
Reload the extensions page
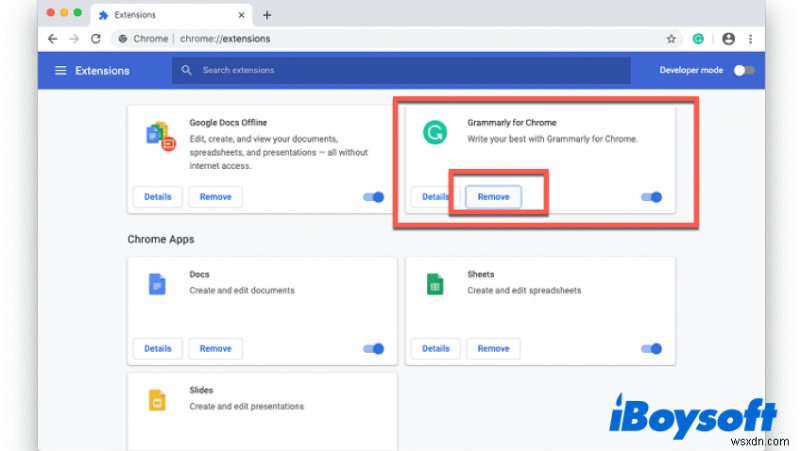(x=96, y=39)
